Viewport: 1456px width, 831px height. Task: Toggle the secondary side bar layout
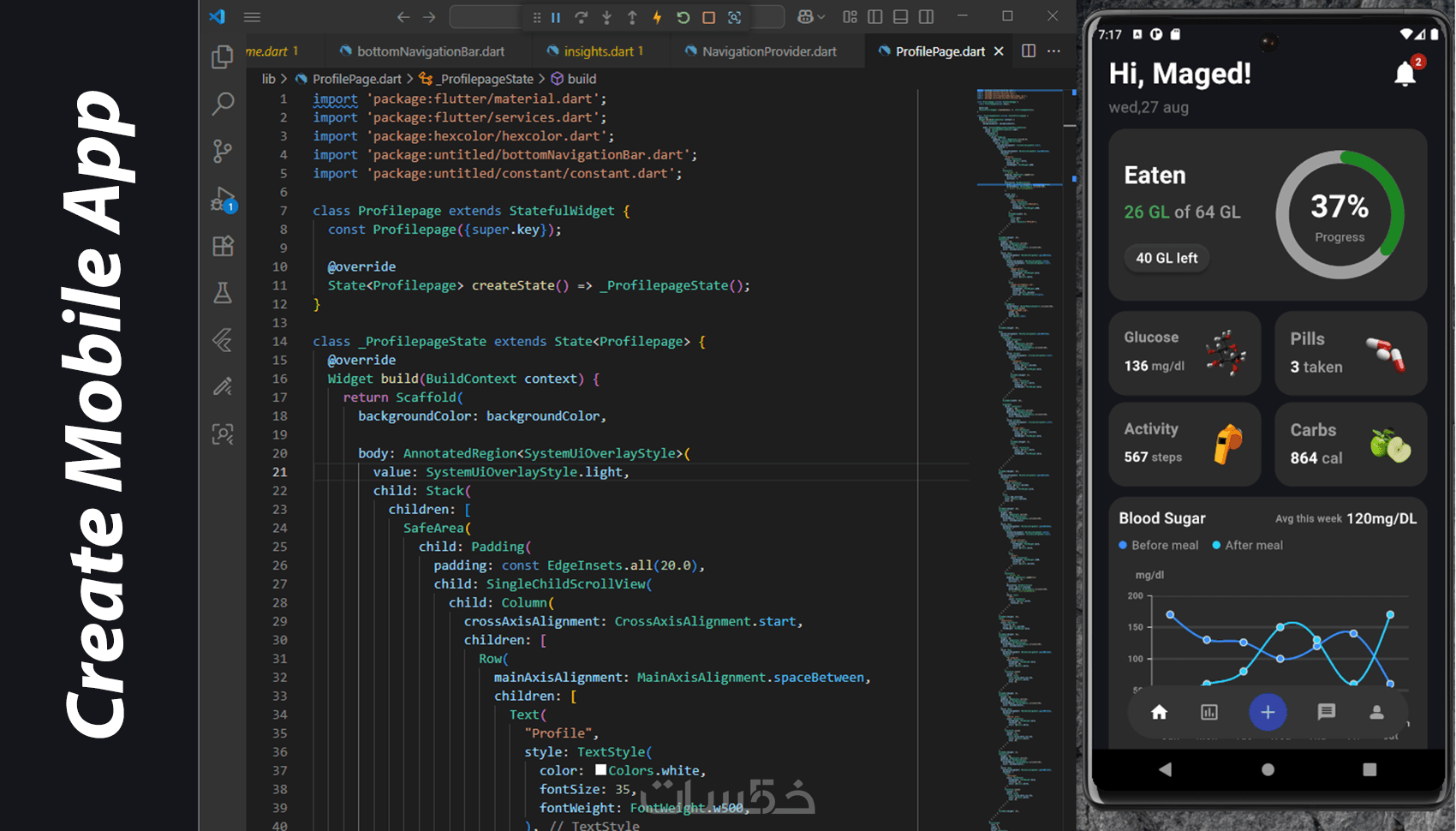926,17
